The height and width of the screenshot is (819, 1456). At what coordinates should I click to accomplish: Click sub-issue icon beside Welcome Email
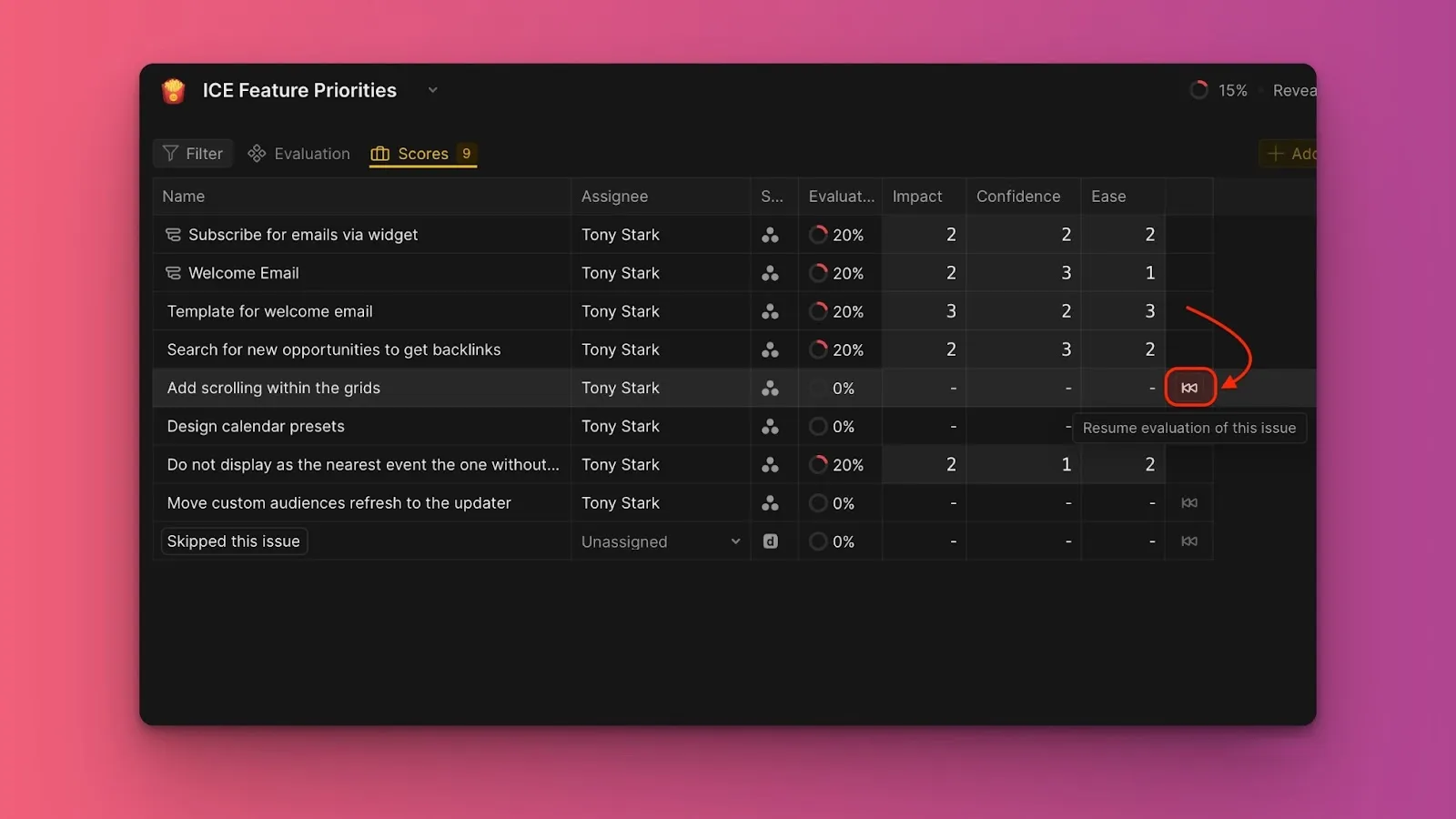[x=173, y=273]
